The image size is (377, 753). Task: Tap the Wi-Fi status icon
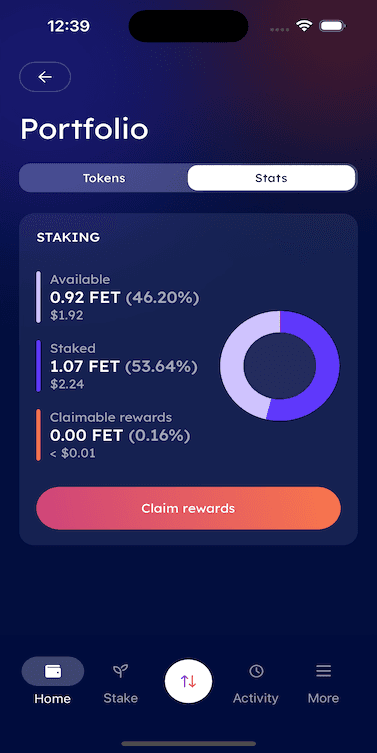point(304,26)
